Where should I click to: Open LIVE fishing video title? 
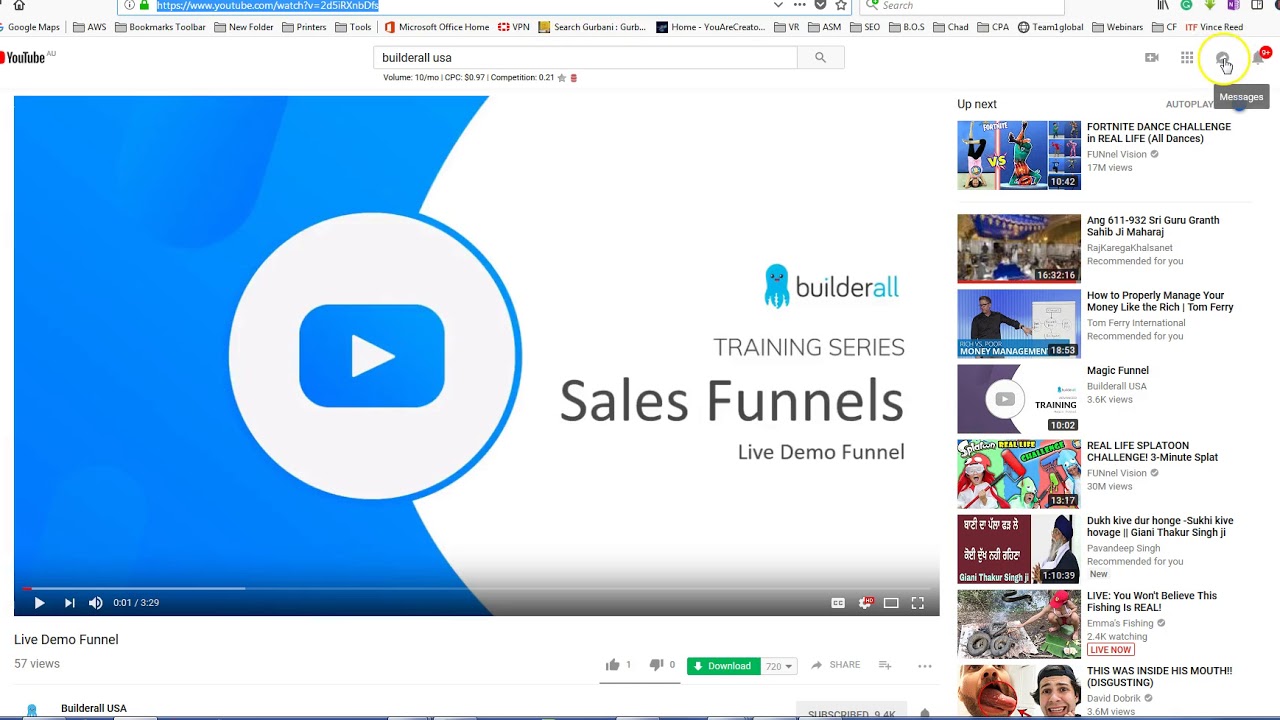tap(1152, 601)
